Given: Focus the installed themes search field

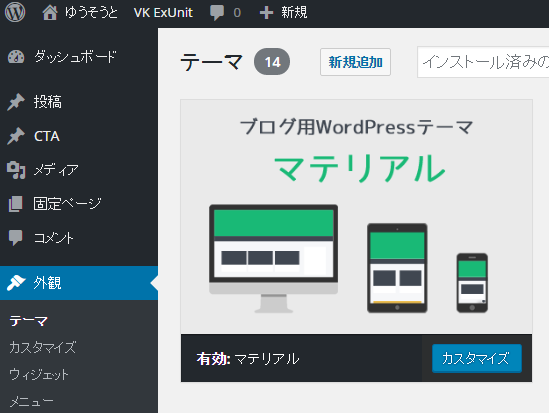Looking at the screenshot, I should coord(483,62).
